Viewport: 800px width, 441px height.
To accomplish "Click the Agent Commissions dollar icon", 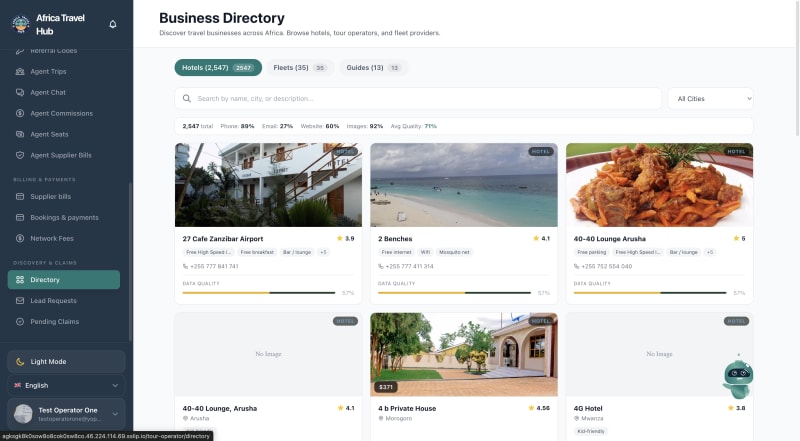I will pos(20,113).
